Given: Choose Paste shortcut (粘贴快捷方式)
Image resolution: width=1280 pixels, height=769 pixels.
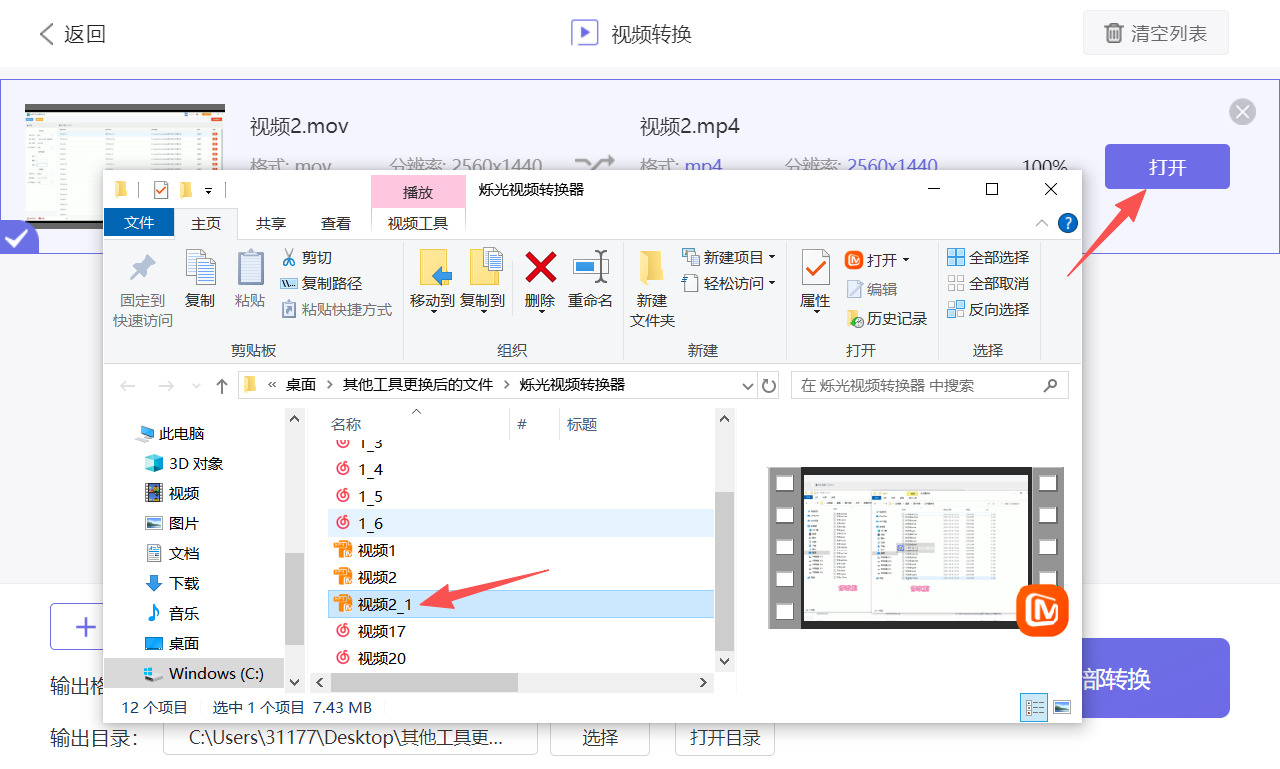Looking at the screenshot, I should tap(336, 309).
